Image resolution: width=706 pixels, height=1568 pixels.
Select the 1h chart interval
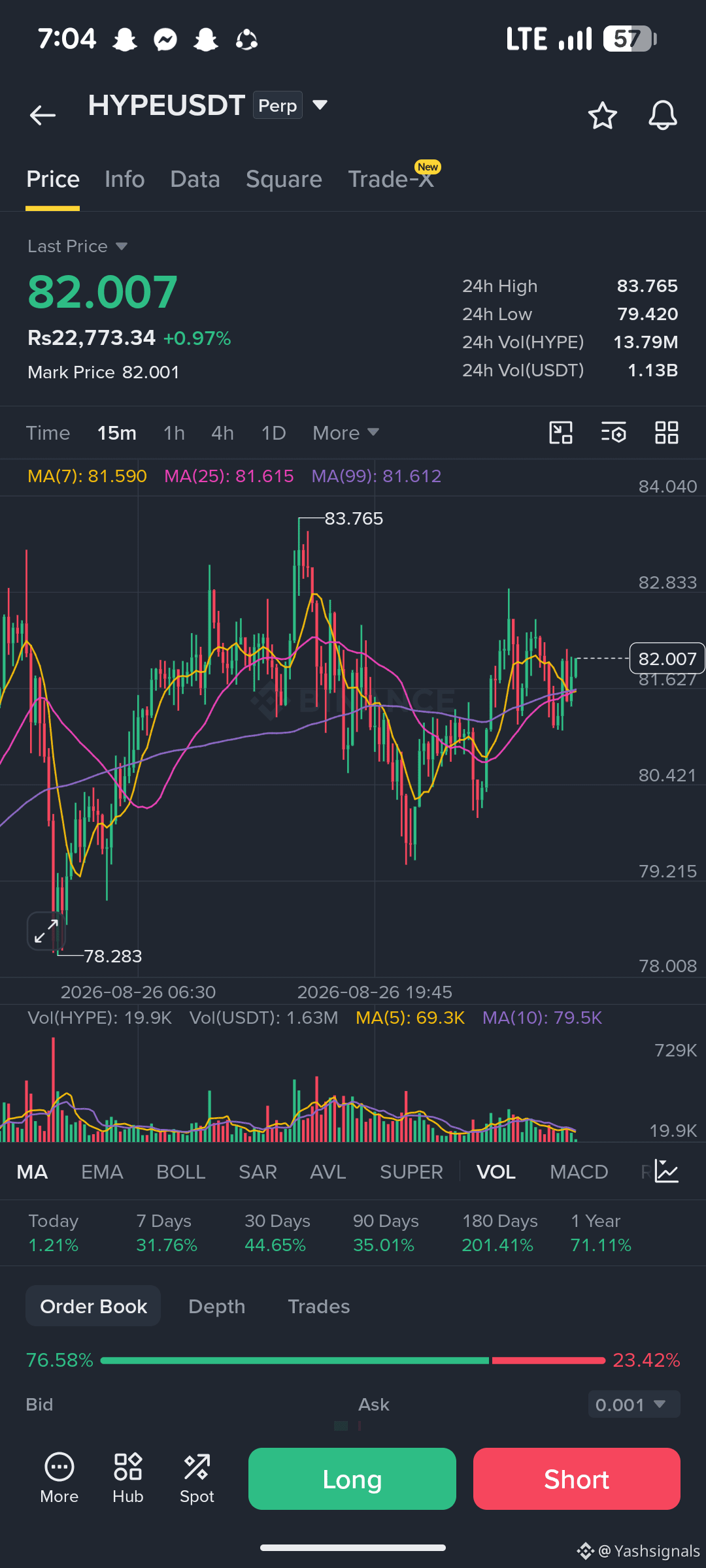174,433
